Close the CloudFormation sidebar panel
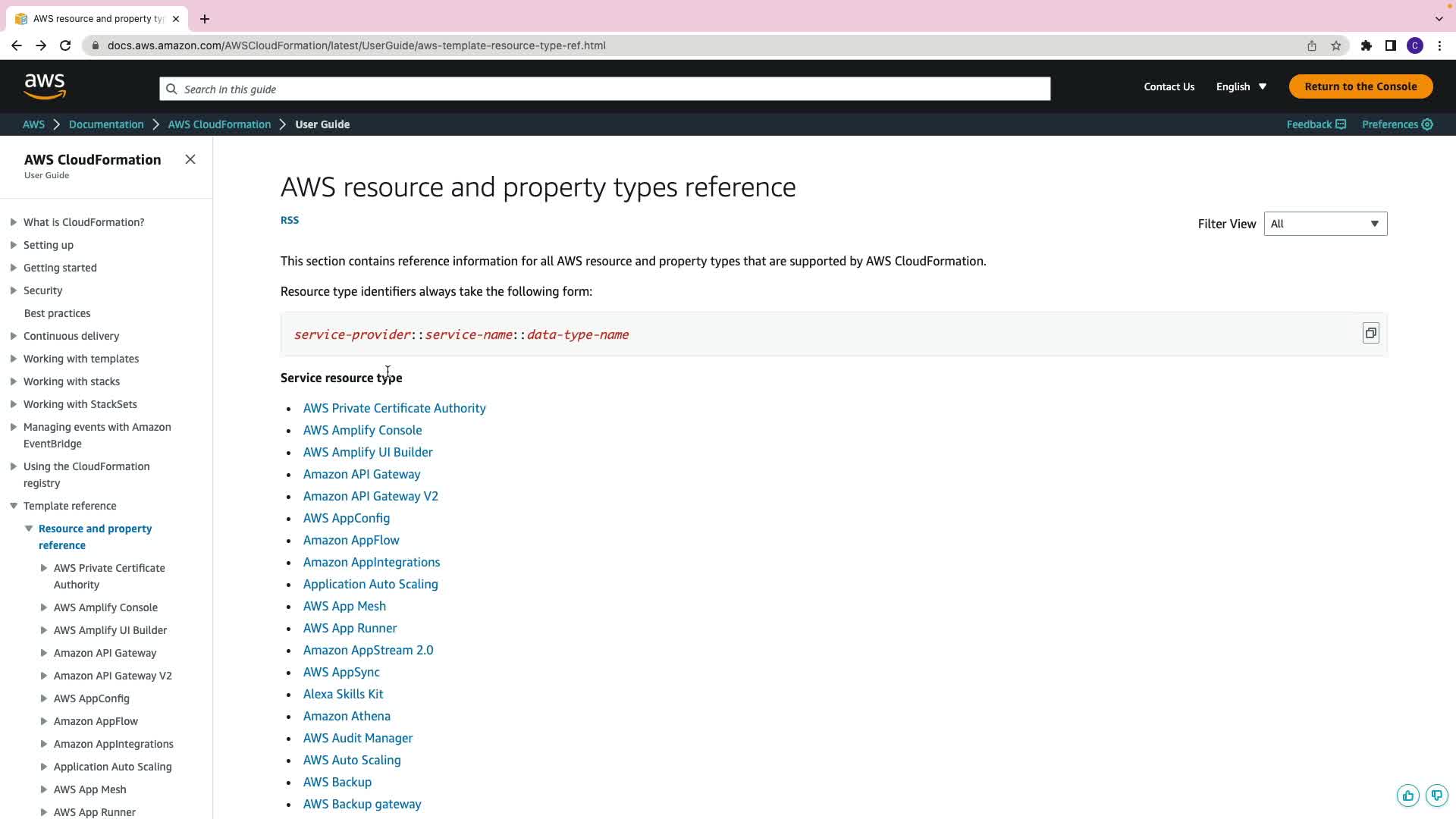Image resolution: width=1456 pixels, height=819 pixels. tap(190, 159)
